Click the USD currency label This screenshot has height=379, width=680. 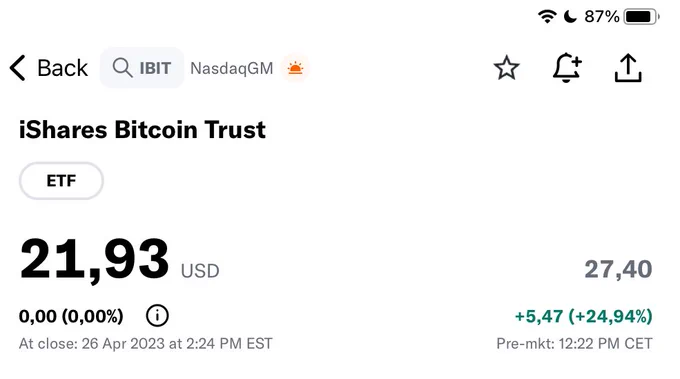pos(200,271)
